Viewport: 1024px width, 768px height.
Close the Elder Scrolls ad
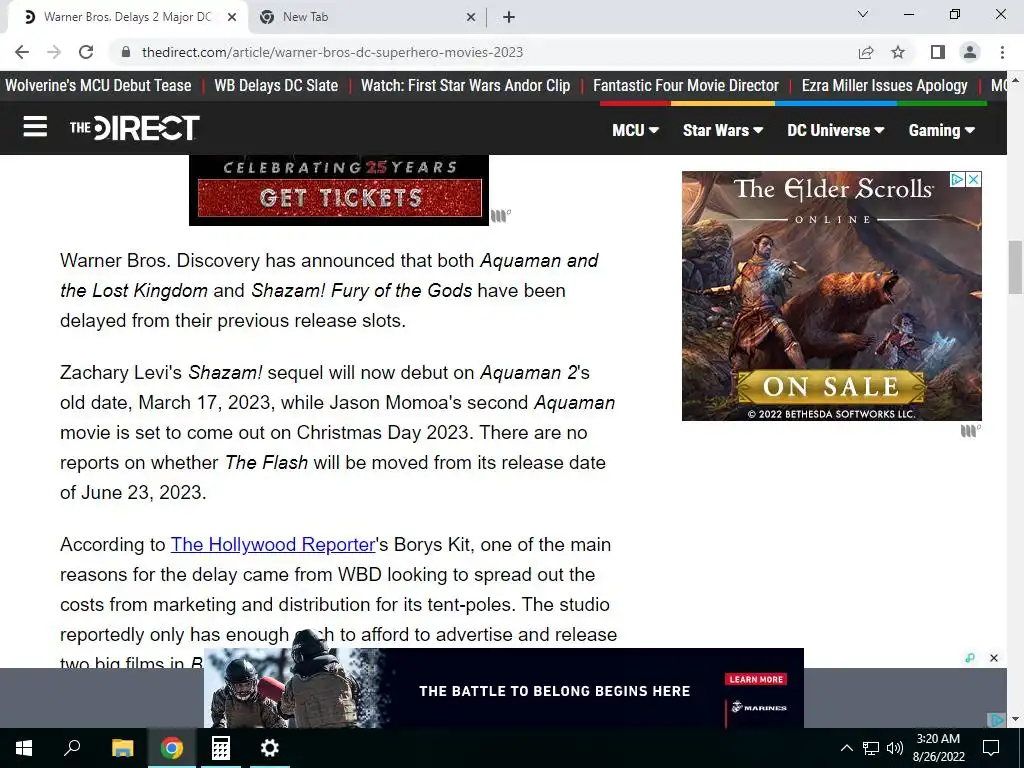tap(973, 179)
